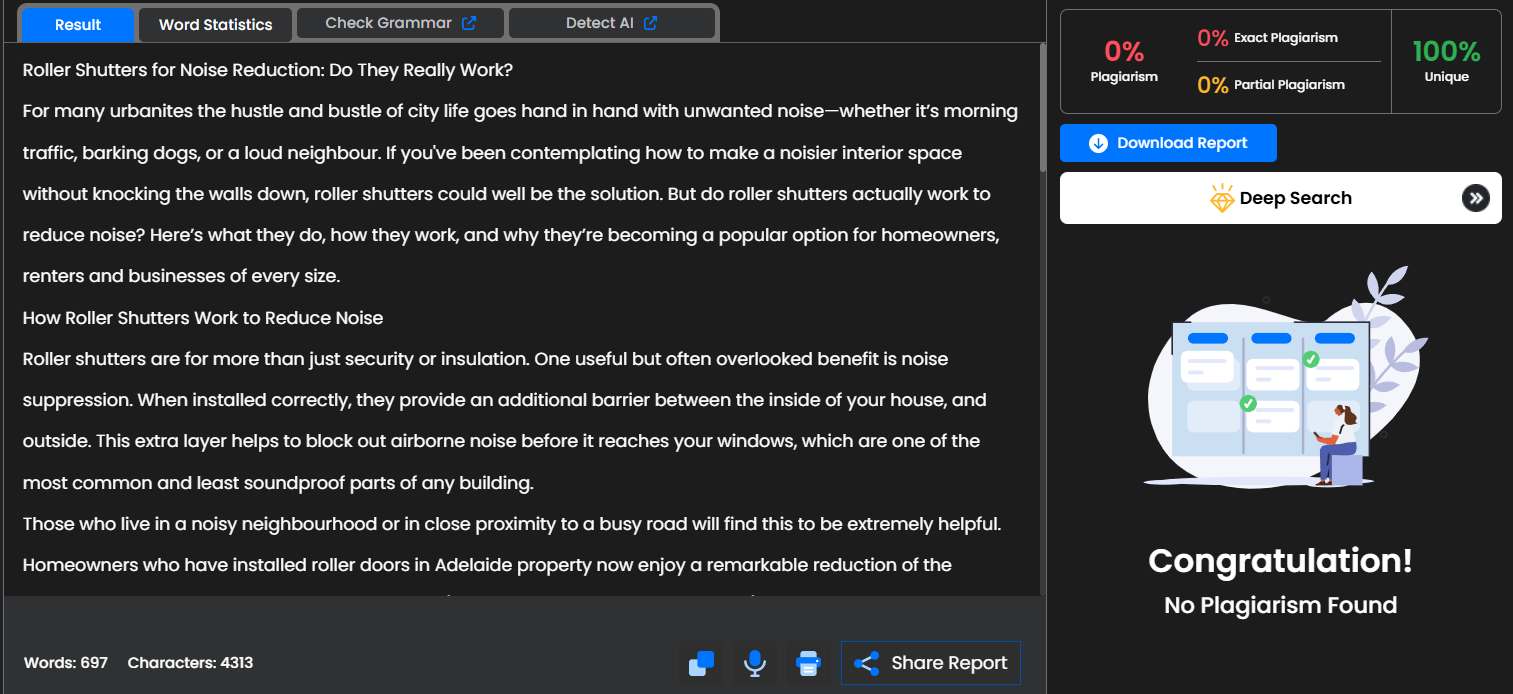Image resolution: width=1513 pixels, height=694 pixels.
Task: Click the Share Report button
Action: pos(931,663)
